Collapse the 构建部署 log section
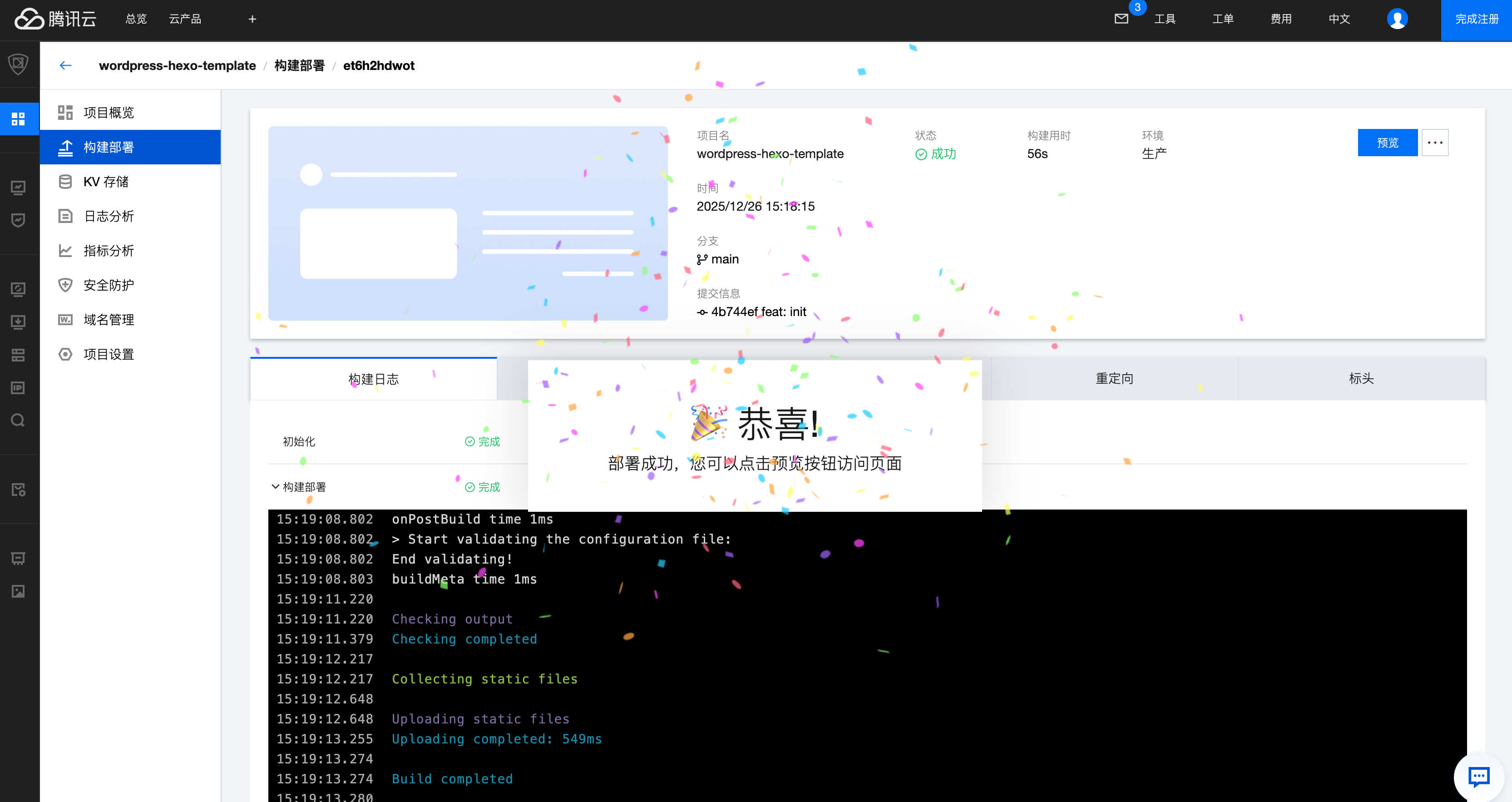1512x802 pixels. tap(275, 487)
